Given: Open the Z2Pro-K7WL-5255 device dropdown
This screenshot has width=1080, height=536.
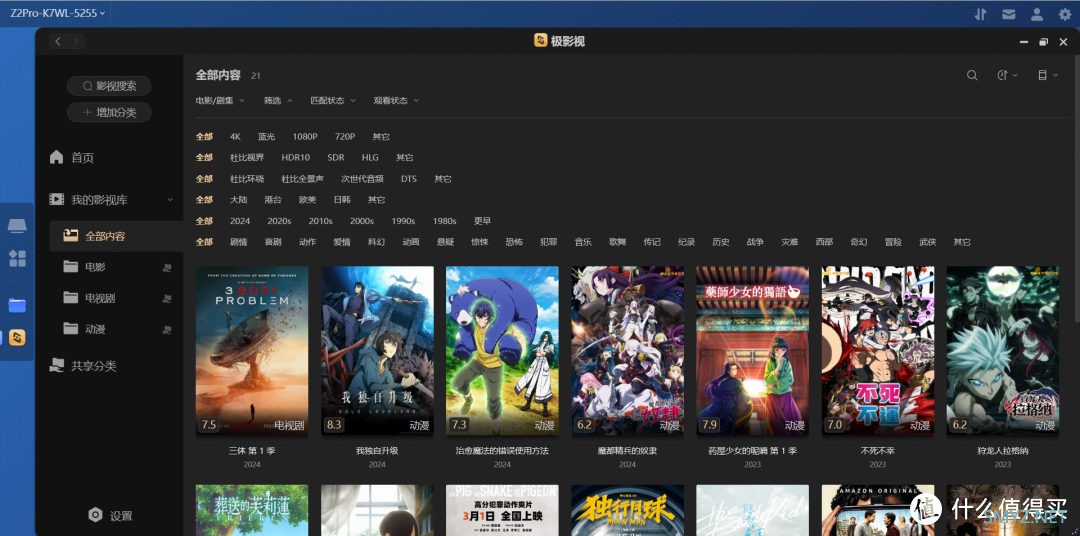Looking at the screenshot, I should point(58,13).
